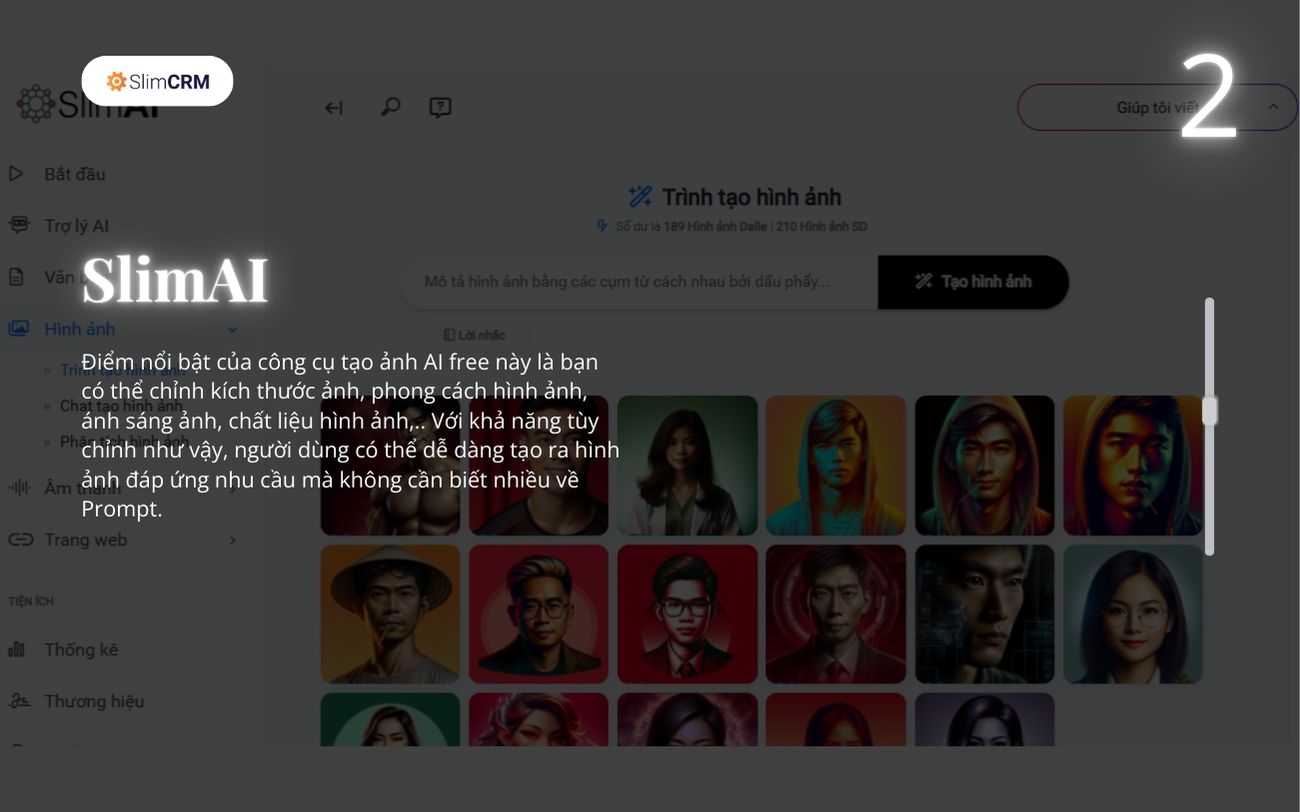Open Văn bản via its document icon

pyautogui.click(x=16, y=277)
